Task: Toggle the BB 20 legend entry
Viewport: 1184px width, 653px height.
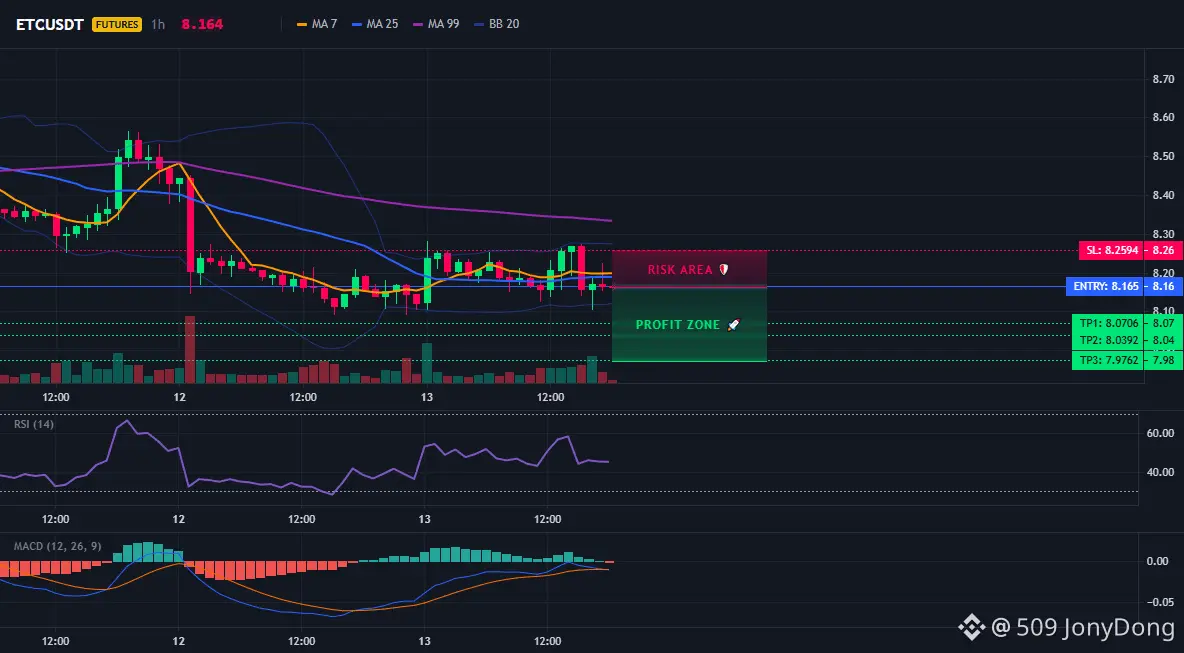Action: (496, 24)
